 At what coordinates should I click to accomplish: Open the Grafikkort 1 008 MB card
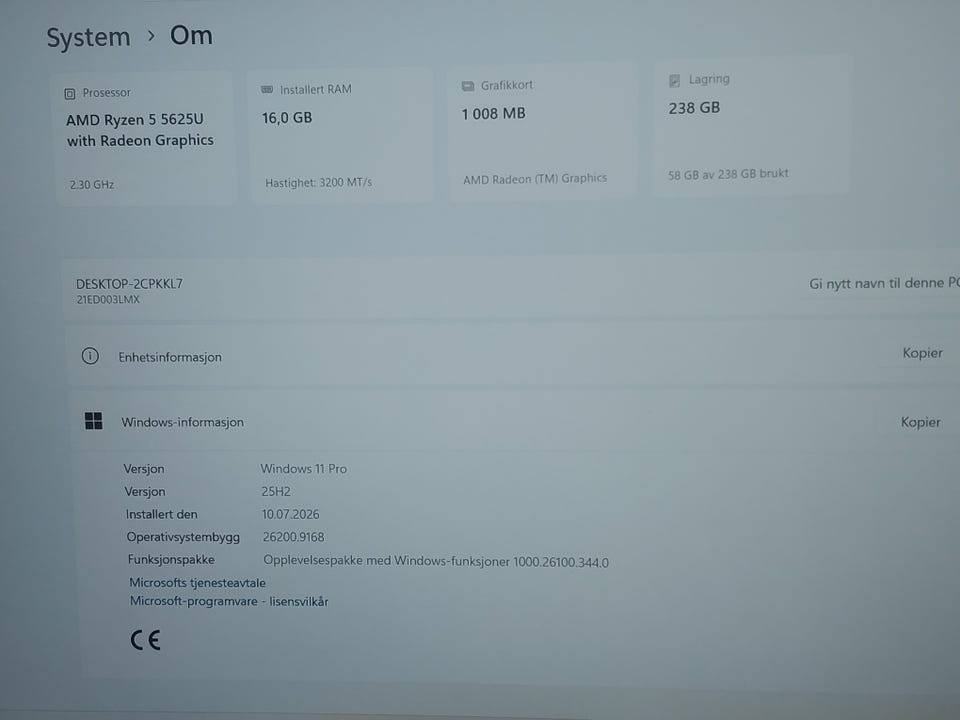pyautogui.click(x=542, y=131)
